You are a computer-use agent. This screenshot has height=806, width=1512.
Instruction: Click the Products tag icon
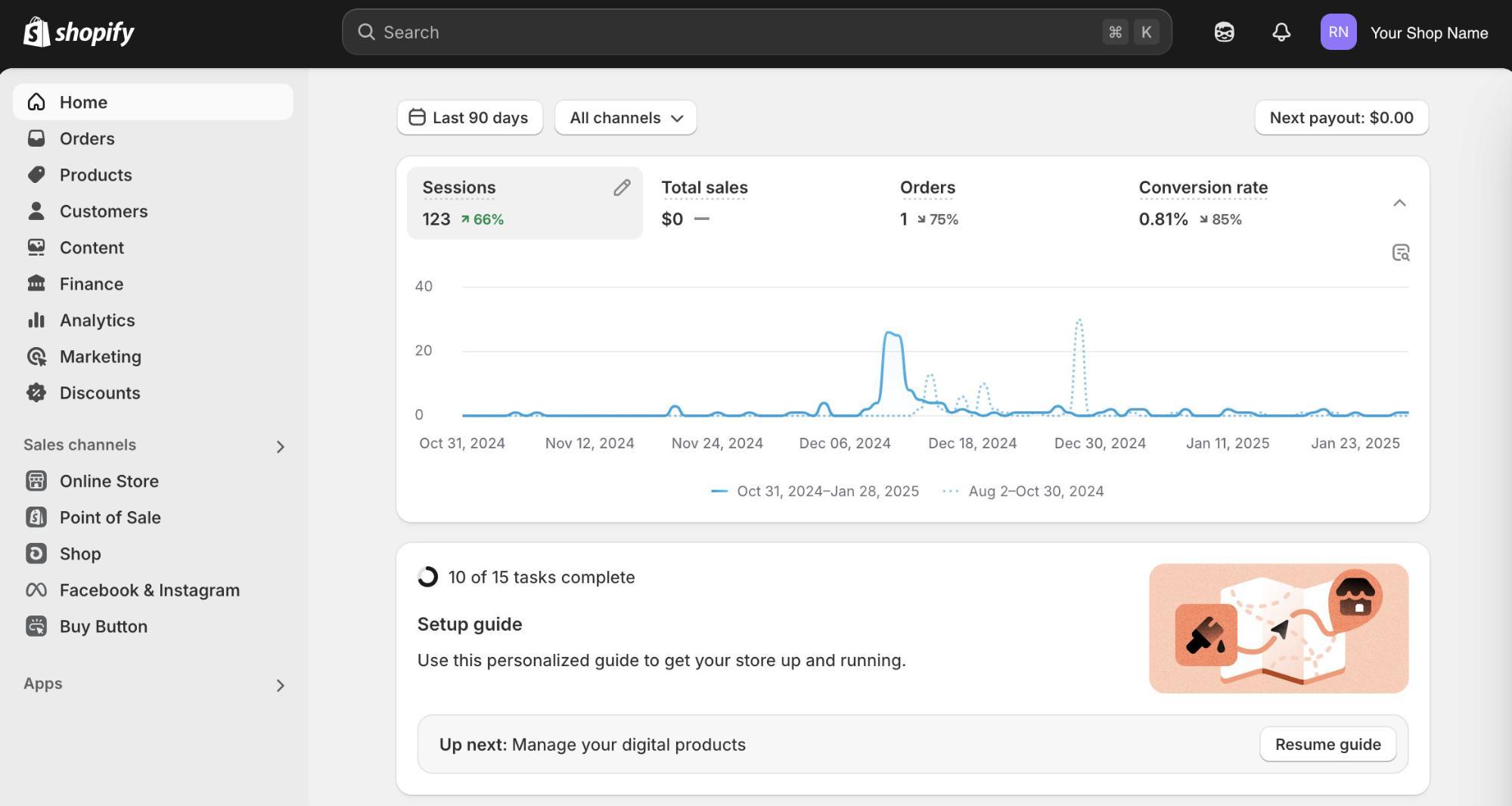(36, 175)
